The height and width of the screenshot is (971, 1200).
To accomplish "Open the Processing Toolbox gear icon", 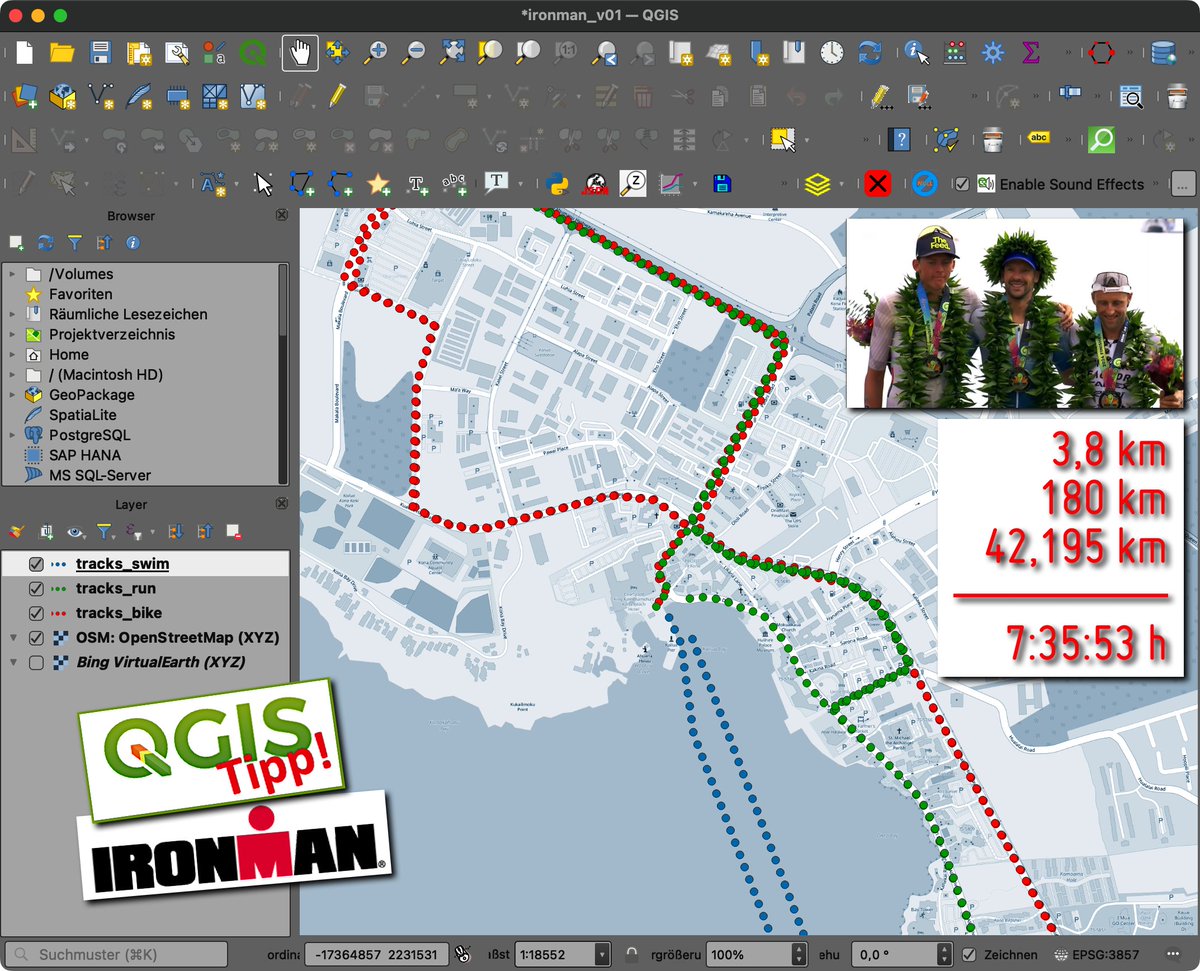I will (992, 52).
